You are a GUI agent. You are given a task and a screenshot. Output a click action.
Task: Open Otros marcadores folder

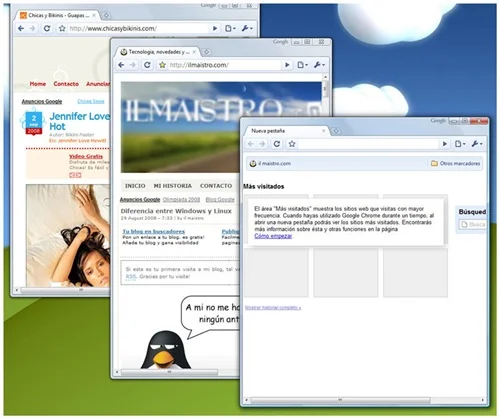click(455, 164)
